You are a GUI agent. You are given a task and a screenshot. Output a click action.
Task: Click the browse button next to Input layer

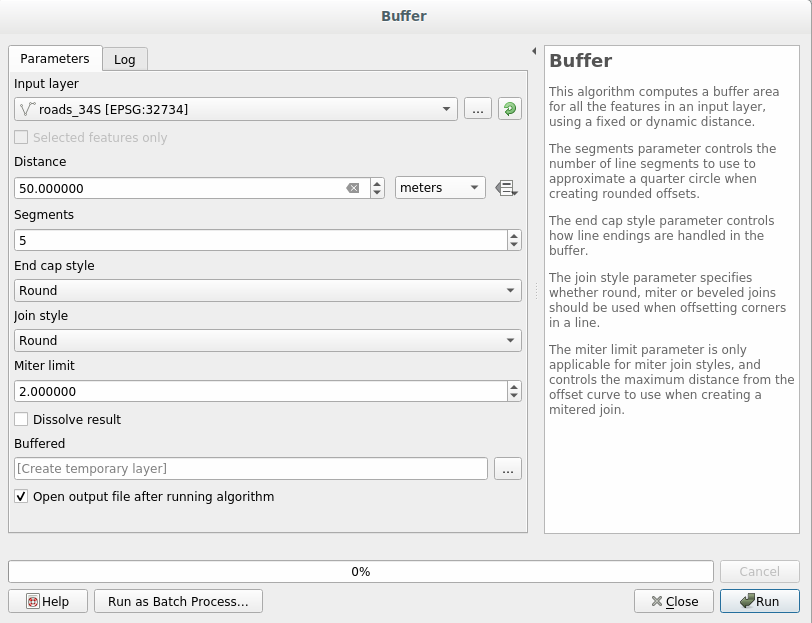pos(477,109)
